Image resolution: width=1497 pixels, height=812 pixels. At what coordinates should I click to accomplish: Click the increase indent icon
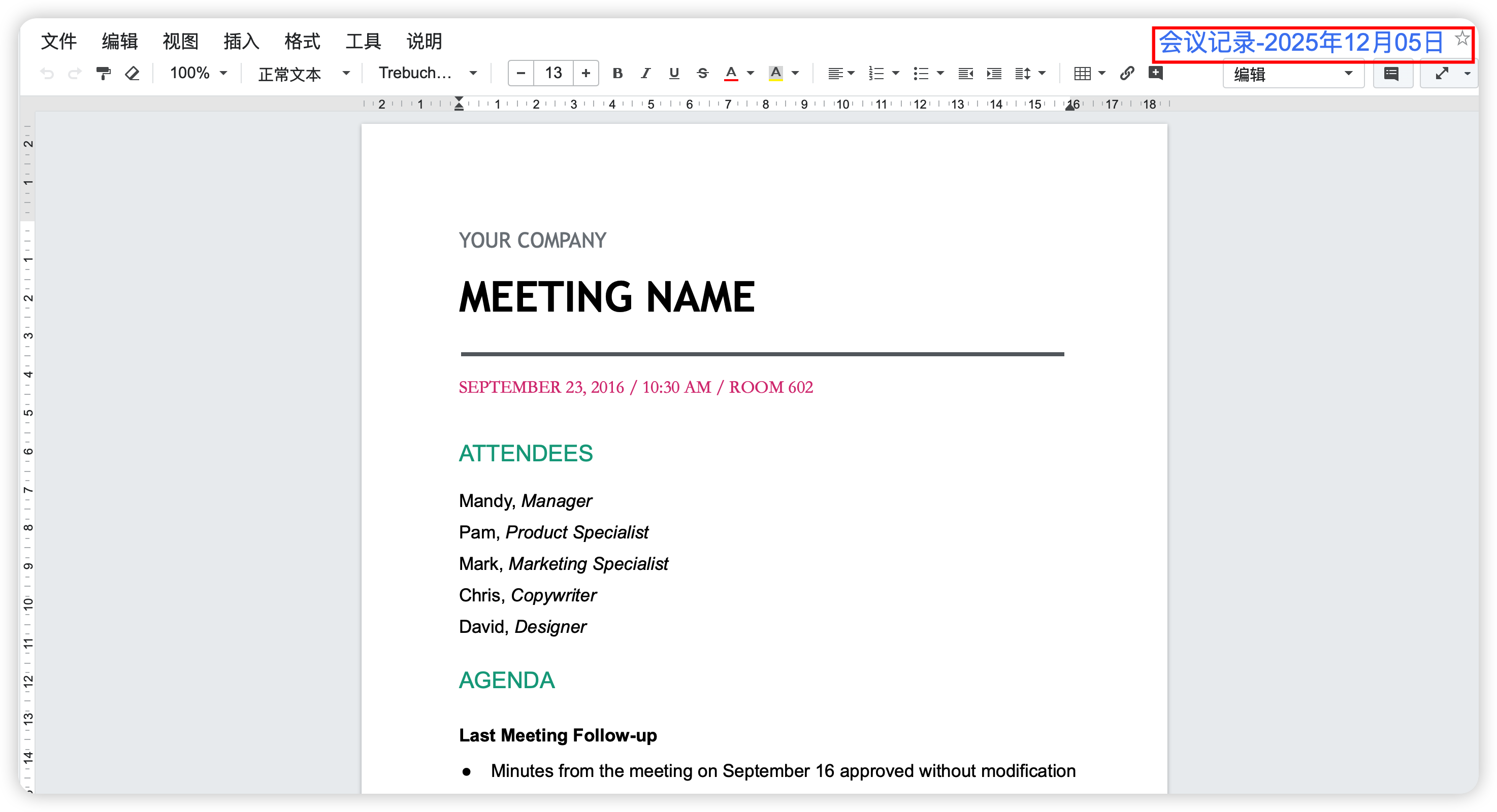pyautogui.click(x=994, y=73)
